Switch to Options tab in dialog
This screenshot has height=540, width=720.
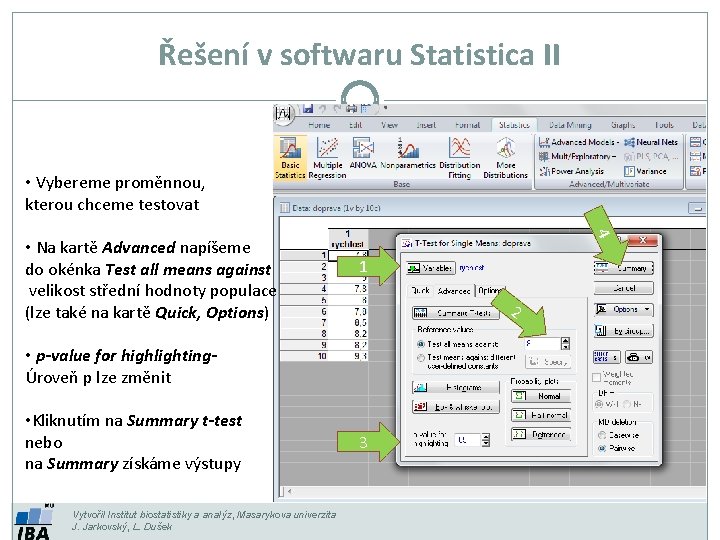[489, 291]
